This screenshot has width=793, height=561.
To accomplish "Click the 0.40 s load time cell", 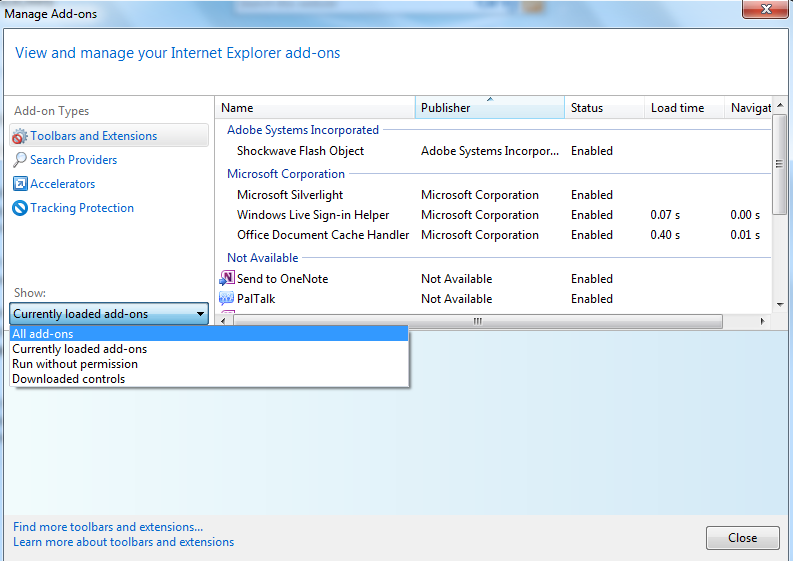I will (665, 235).
